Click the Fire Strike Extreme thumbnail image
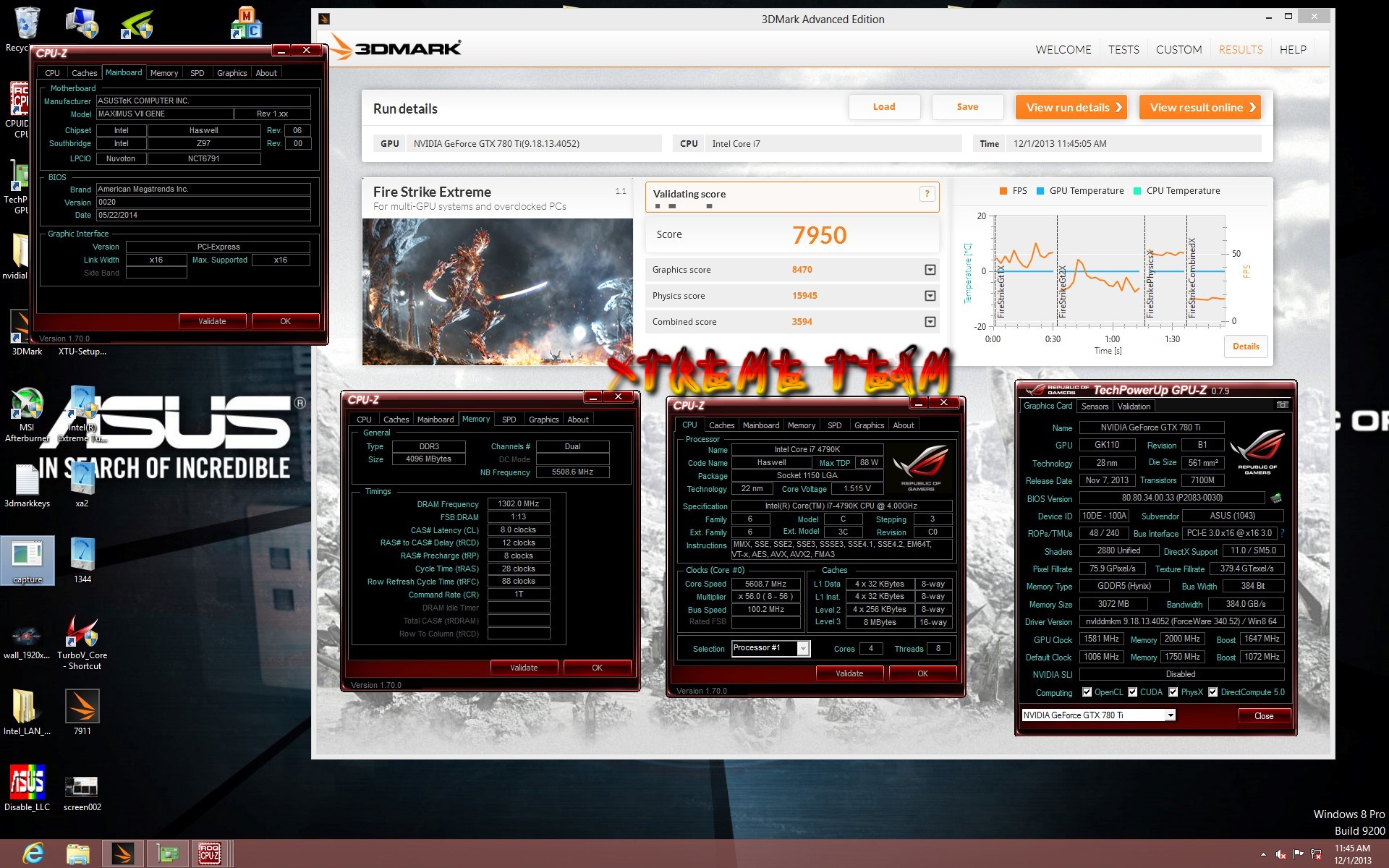This screenshot has height=868, width=1389. (498, 292)
